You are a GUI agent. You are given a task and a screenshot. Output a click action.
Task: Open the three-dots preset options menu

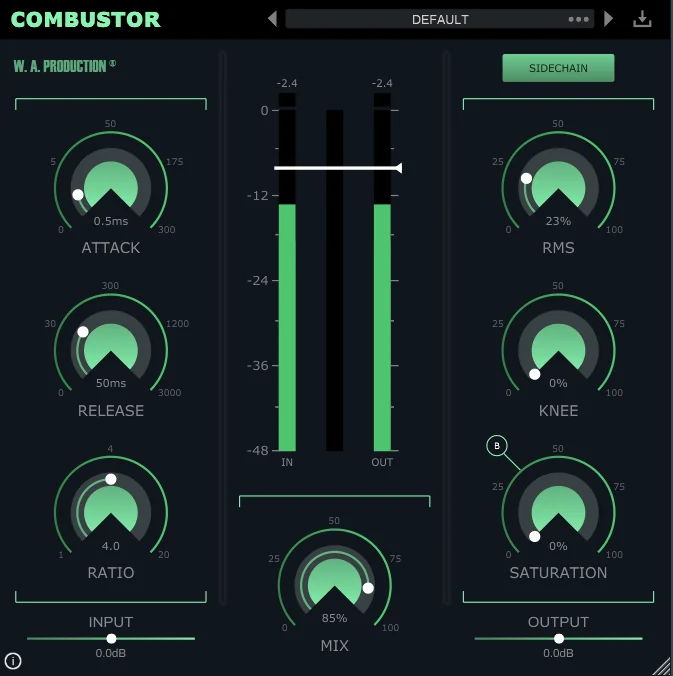point(578,19)
